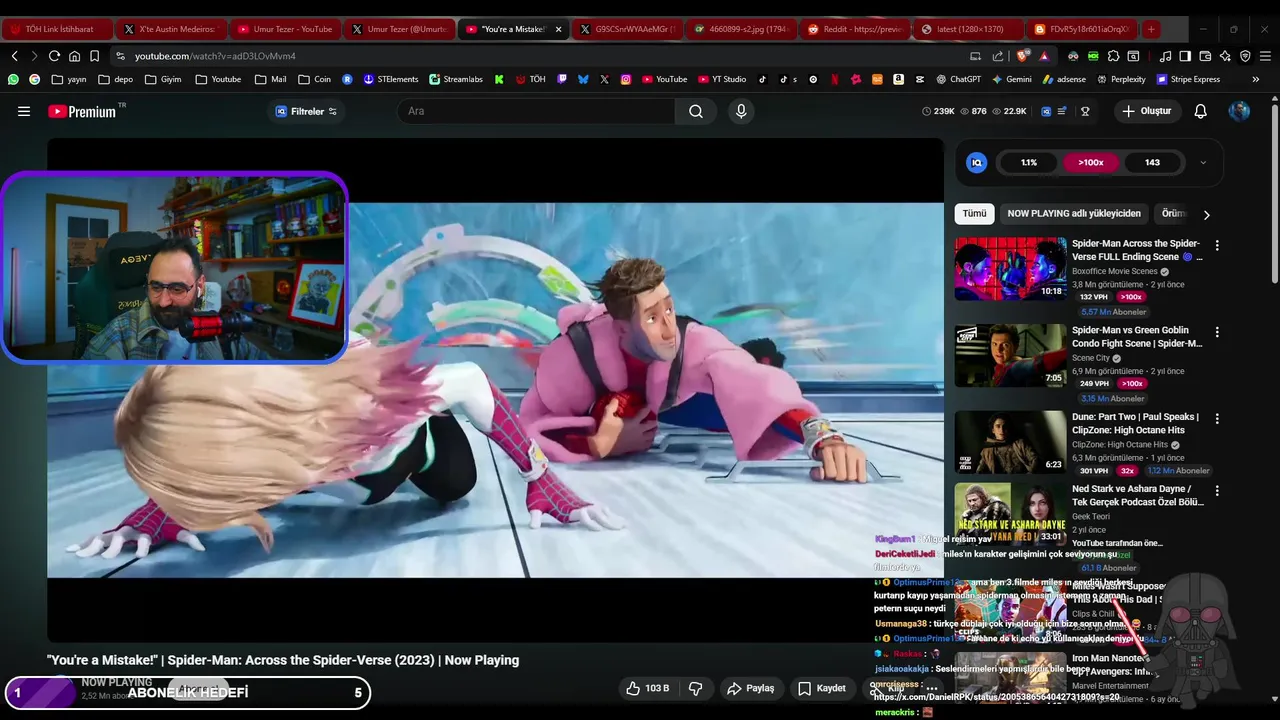Open Spider-Man vs Green Goblin video title

pos(1137,337)
